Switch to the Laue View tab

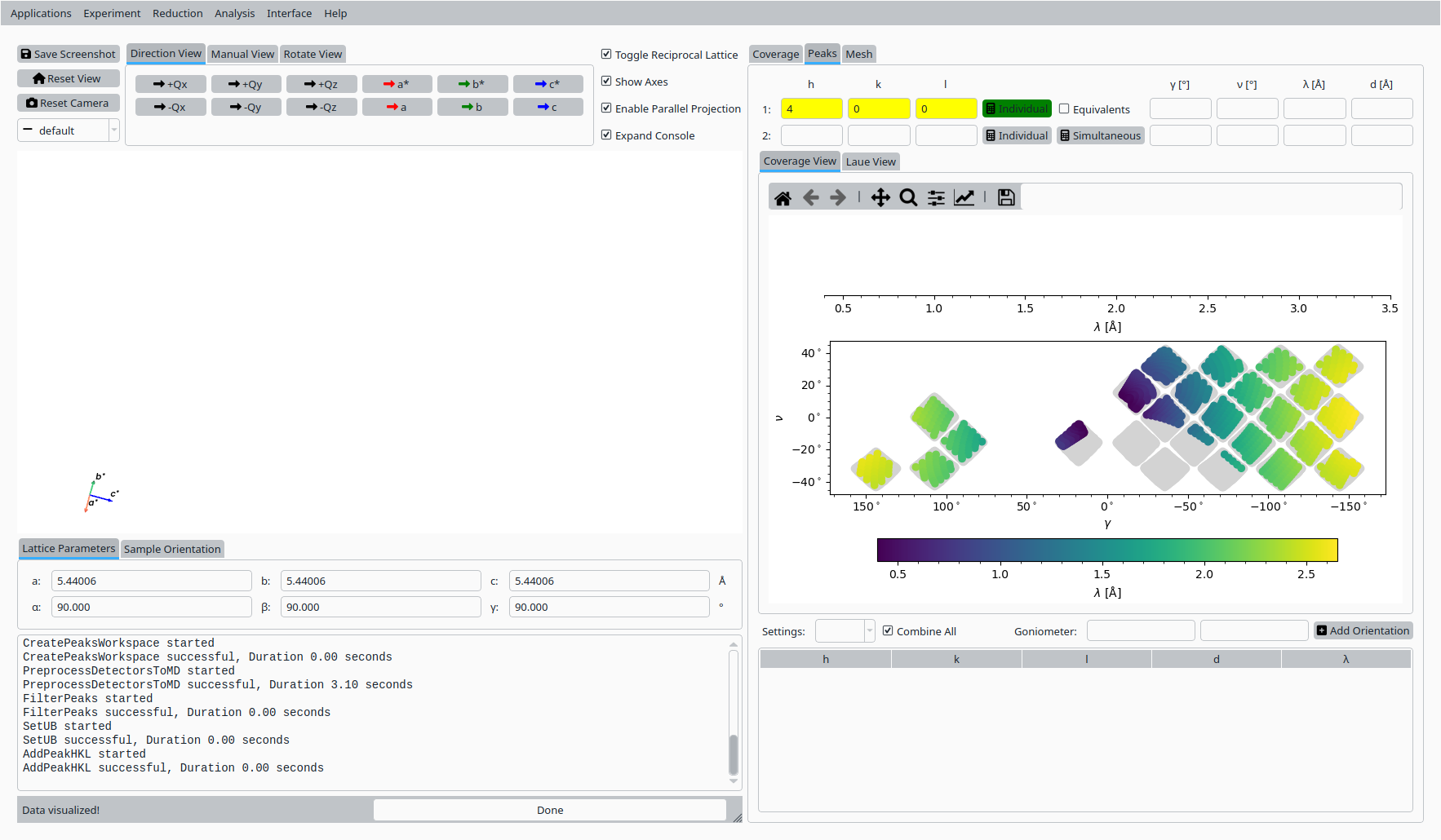point(870,161)
